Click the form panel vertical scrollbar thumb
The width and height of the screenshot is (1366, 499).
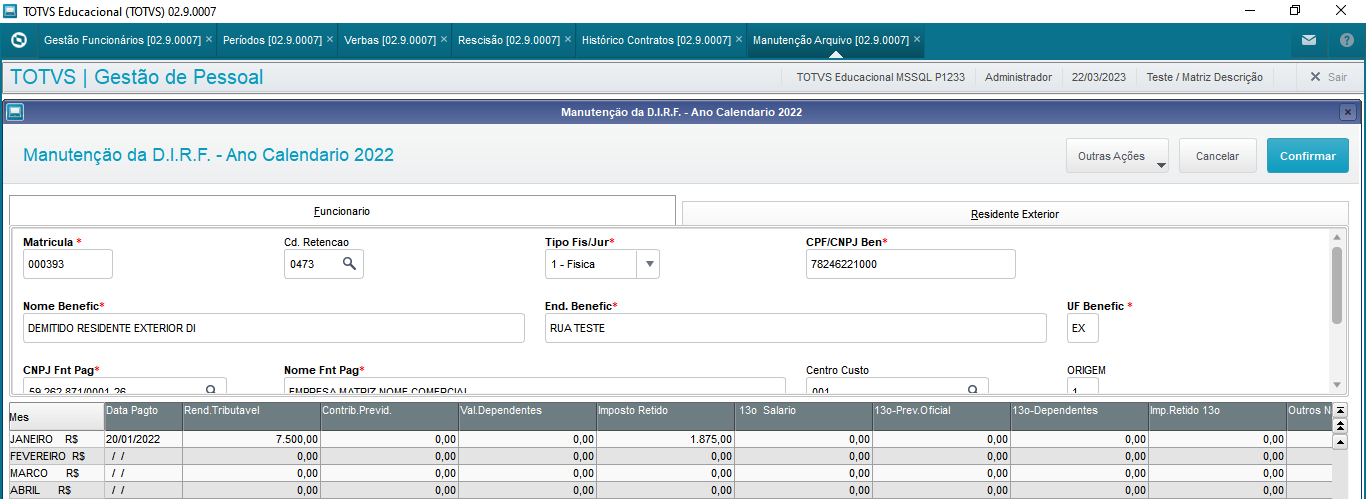[1337, 285]
